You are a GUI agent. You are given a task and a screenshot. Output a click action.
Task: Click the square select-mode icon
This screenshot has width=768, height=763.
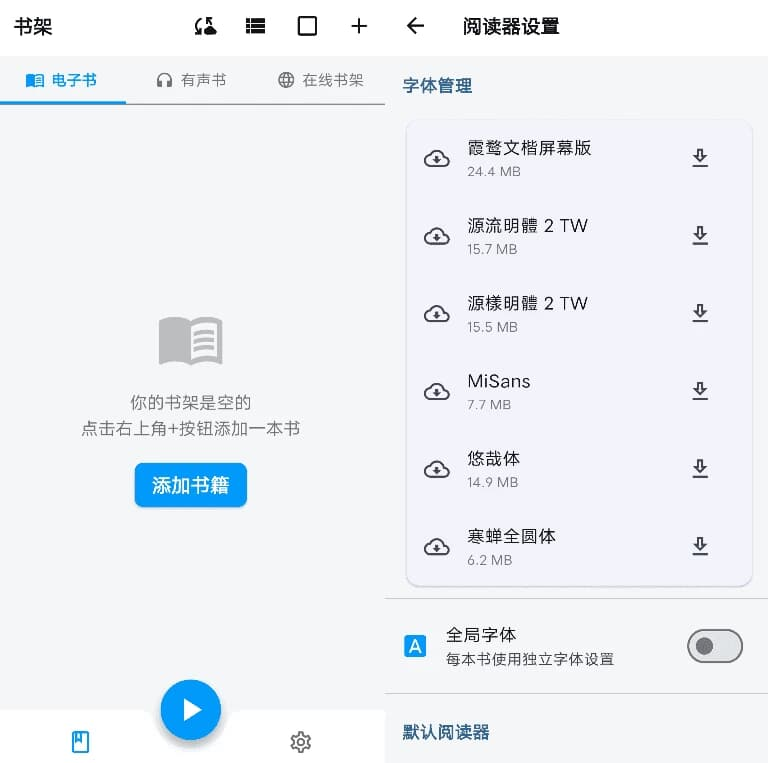click(x=308, y=27)
